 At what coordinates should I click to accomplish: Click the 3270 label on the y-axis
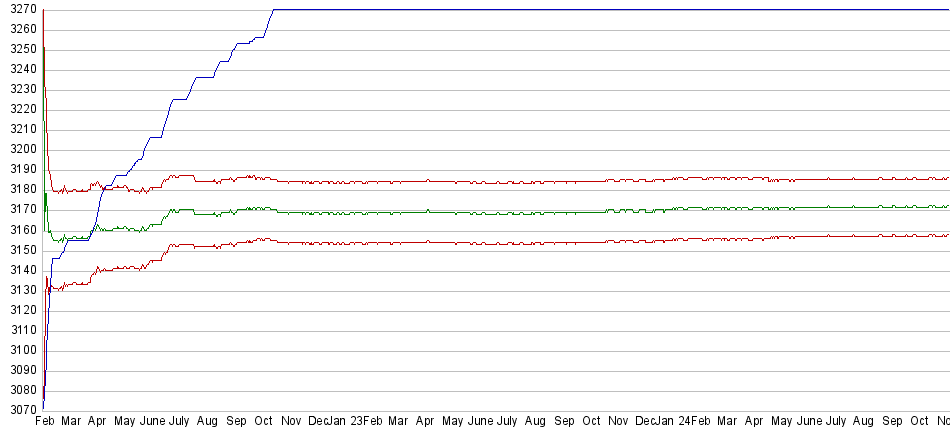click(20, 10)
